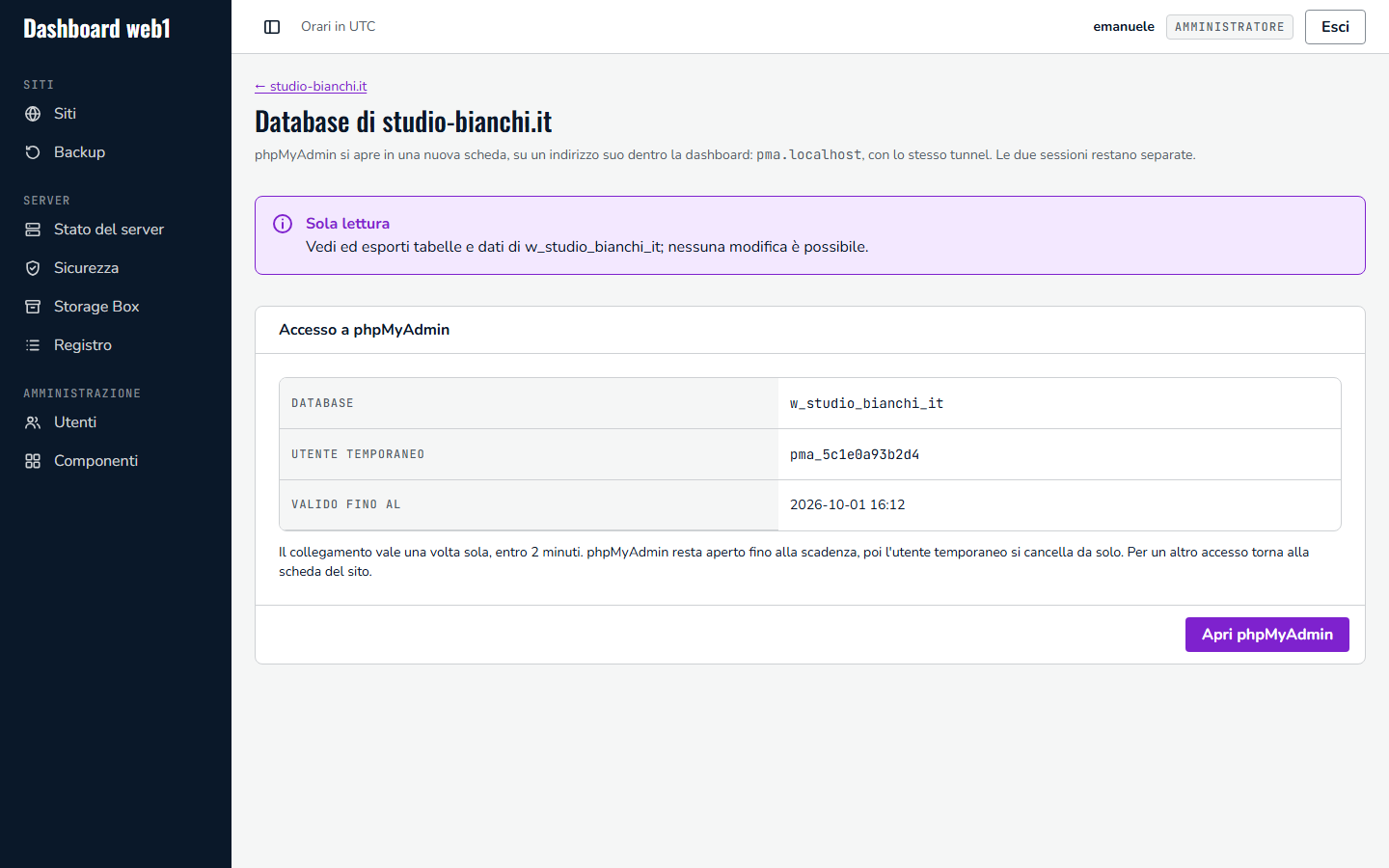The height and width of the screenshot is (868, 1389).
Task: Click the shield icon for Sicurezza
Action: [x=33, y=268]
